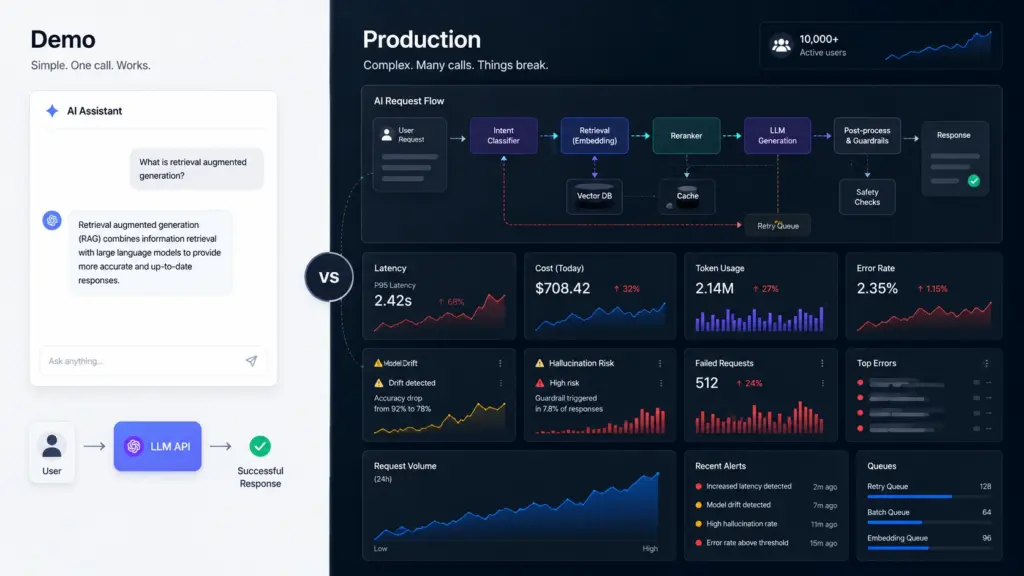Click the Retry Queue count 128
Image resolution: width=1024 pixels, height=576 pixels.
click(985, 487)
